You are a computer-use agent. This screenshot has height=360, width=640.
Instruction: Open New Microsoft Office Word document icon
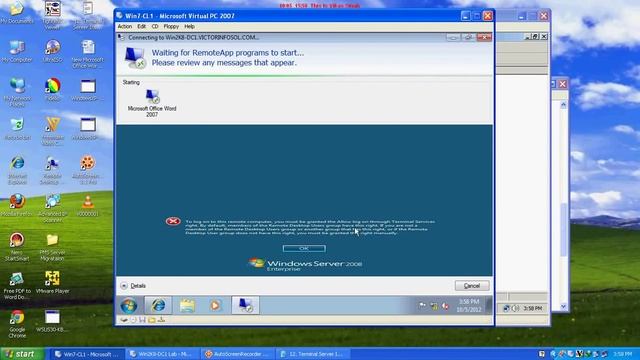[x=88, y=54]
